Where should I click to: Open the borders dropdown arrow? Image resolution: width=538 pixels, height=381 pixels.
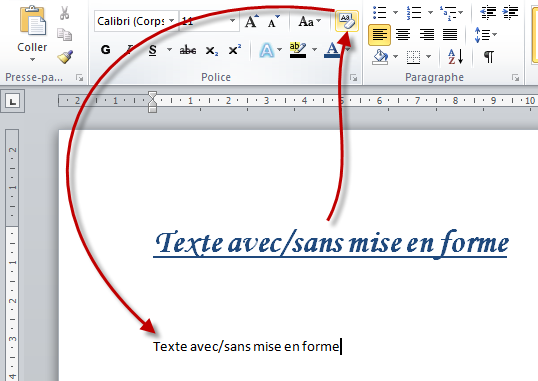coord(428,57)
